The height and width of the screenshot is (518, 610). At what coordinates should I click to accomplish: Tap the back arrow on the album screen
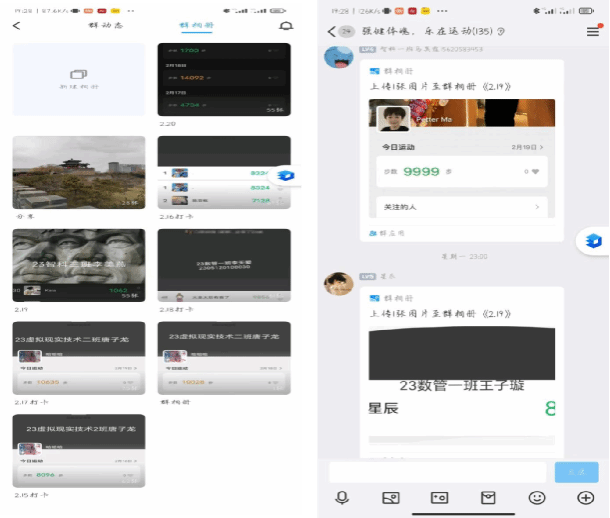pos(16,26)
